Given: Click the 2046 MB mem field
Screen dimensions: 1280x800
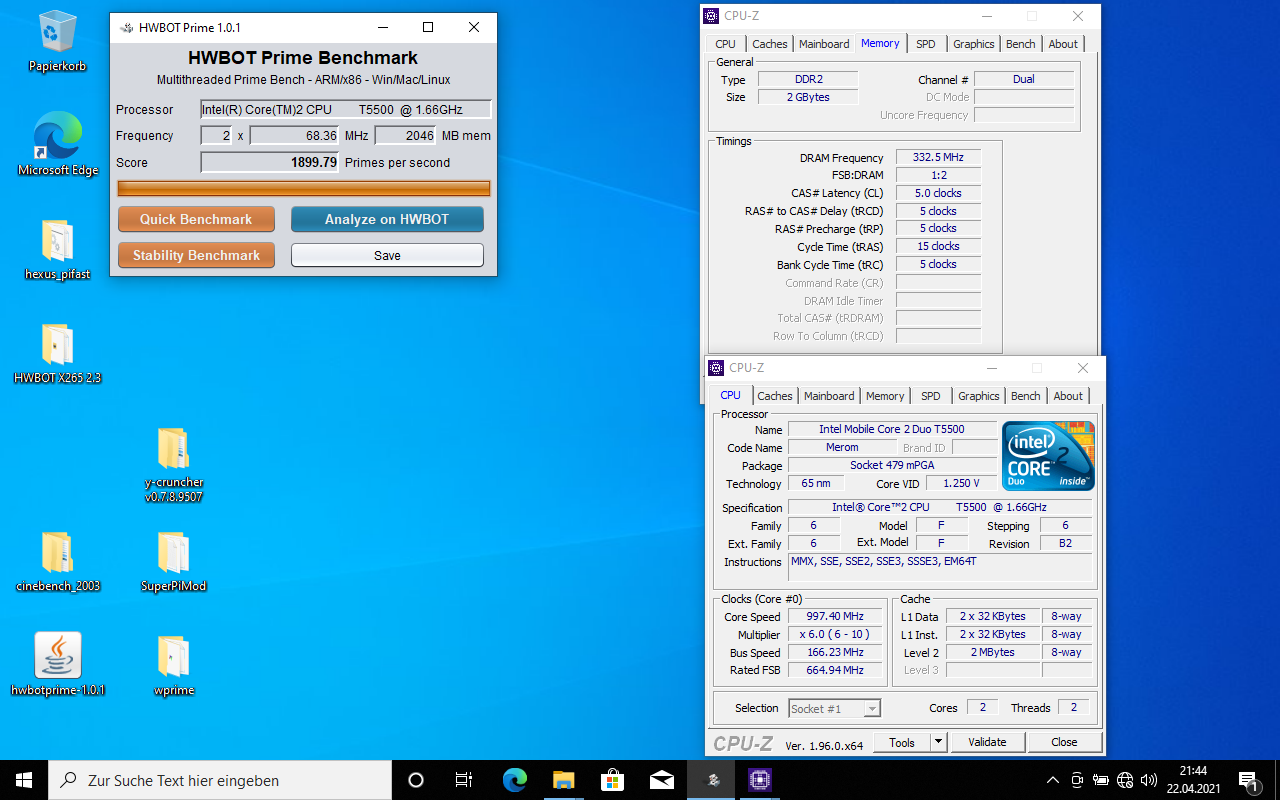Looking at the screenshot, I should point(406,136).
